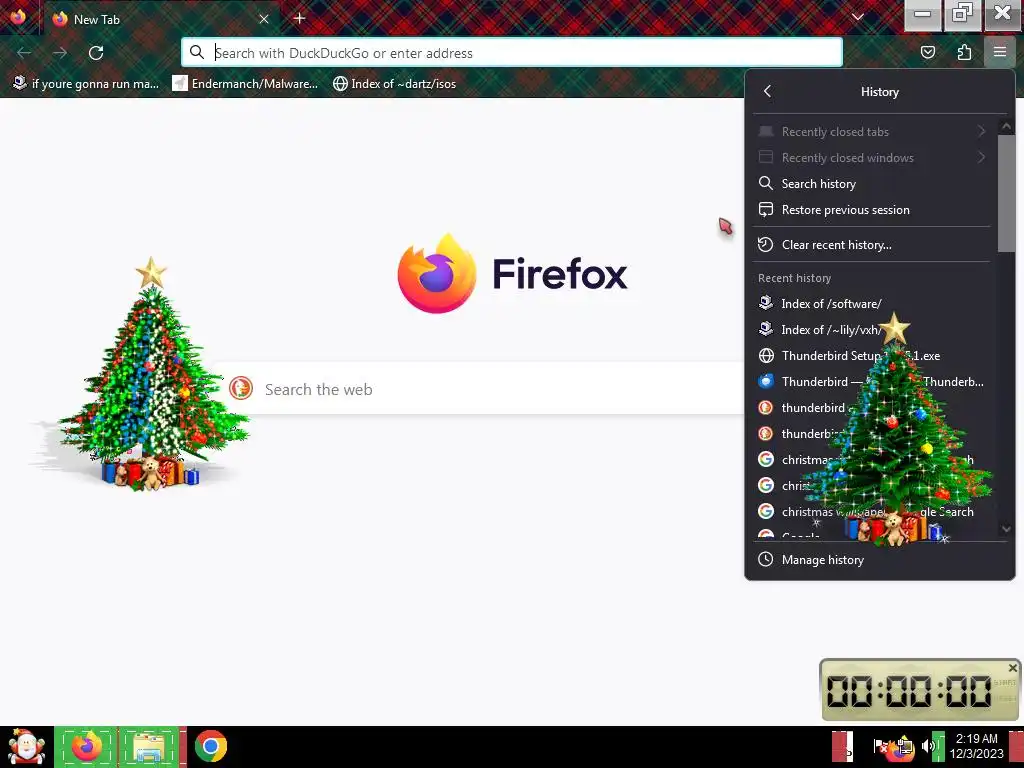Click the 00:00:00 timer display
This screenshot has height=768, width=1024.
908,691
